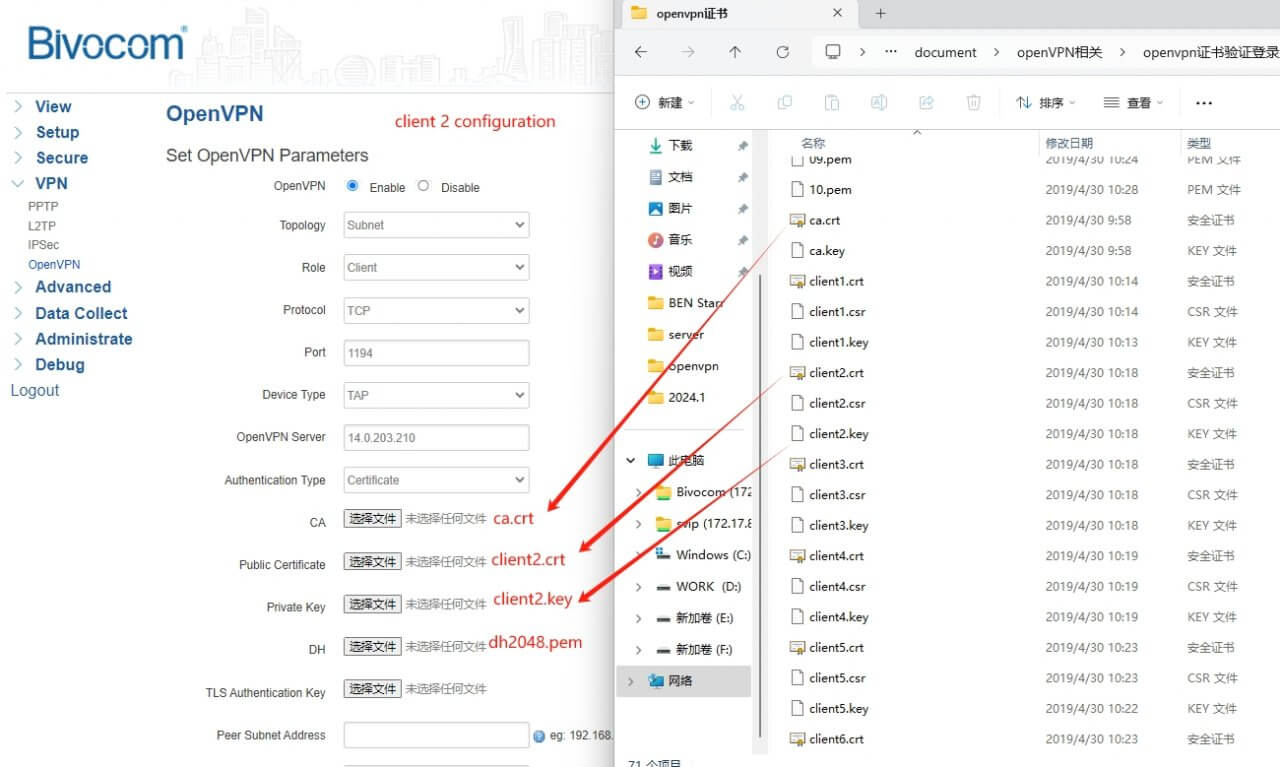Image resolution: width=1280 pixels, height=767 pixels.
Task: Click the 选择文件 button next to CA
Action: tap(371, 518)
